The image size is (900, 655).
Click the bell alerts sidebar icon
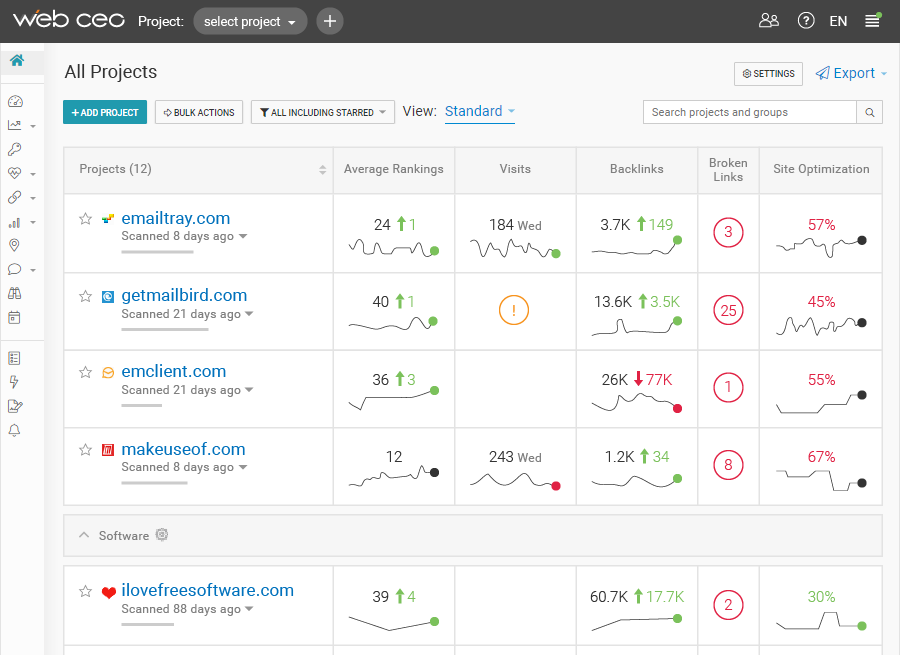click(x=14, y=431)
